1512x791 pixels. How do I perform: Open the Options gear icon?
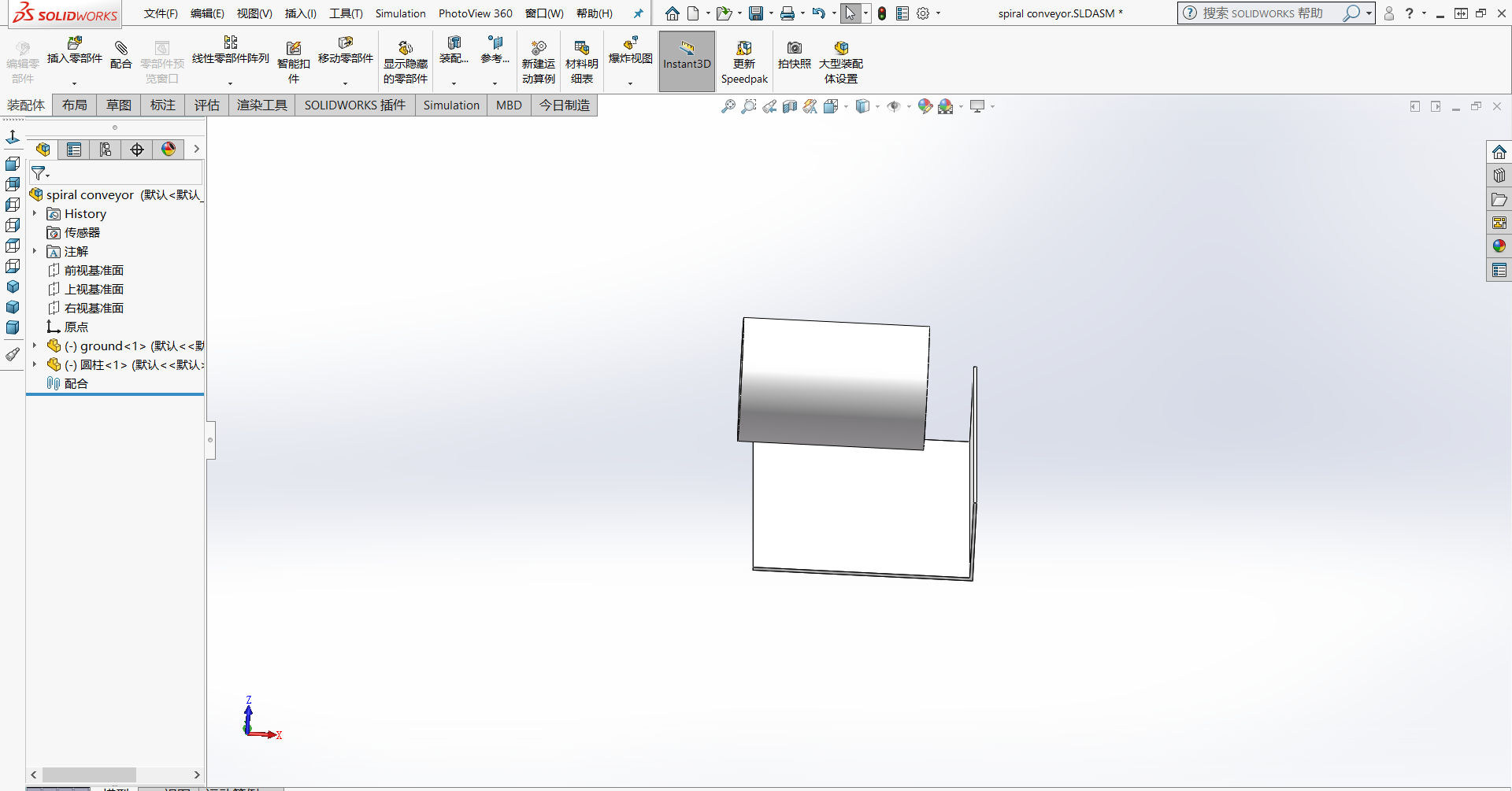click(923, 13)
